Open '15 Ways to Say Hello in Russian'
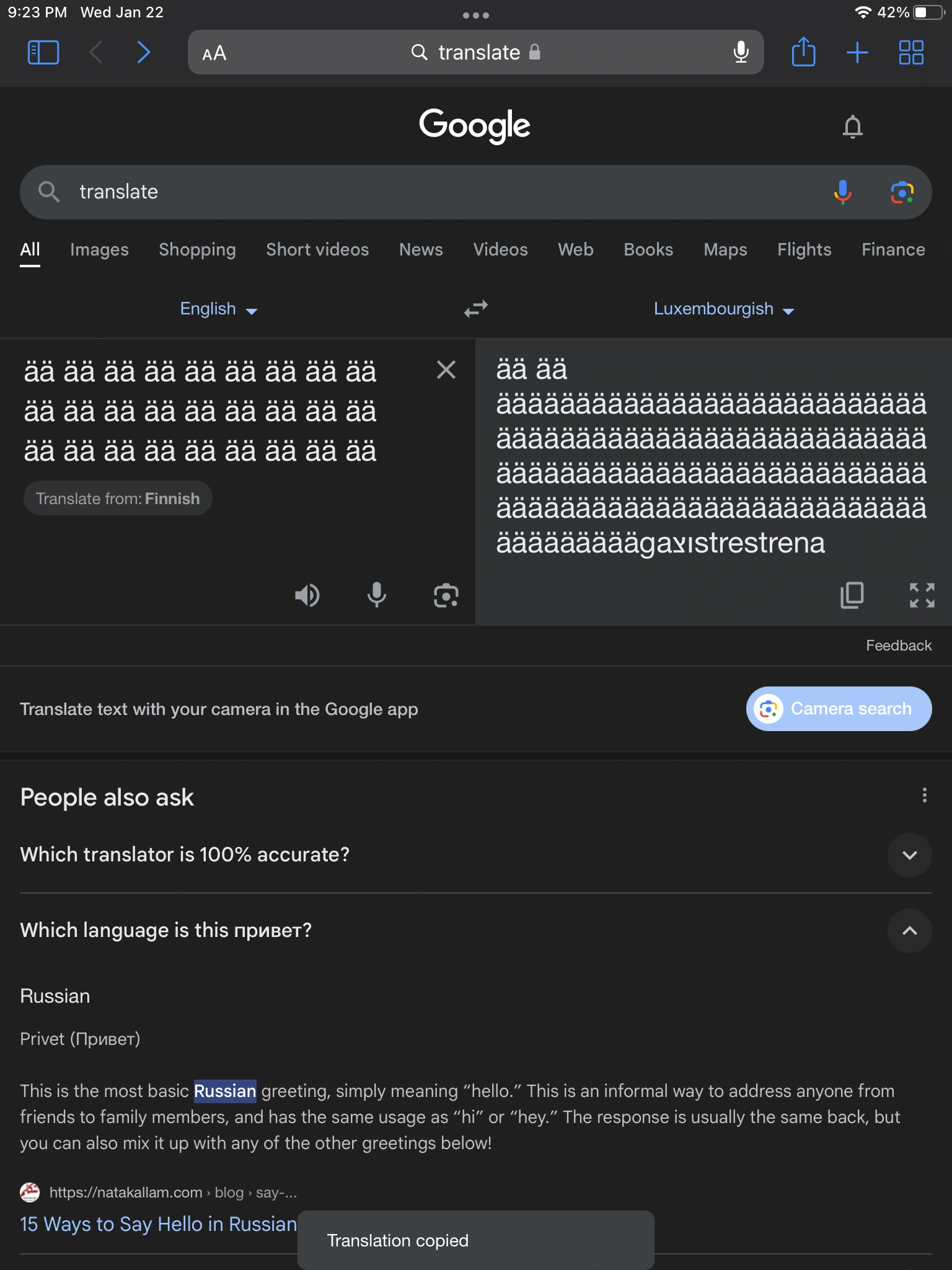The height and width of the screenshot is (1270, 952). click(159, 1224)
